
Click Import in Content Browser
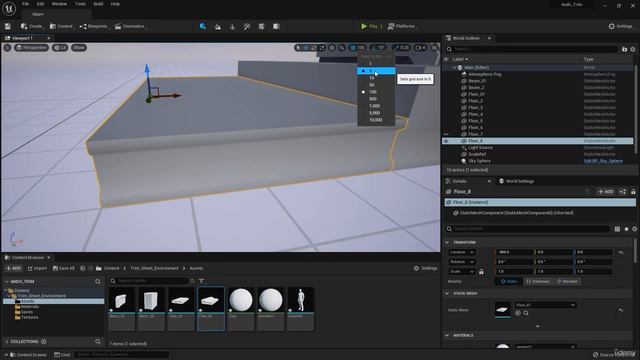pyautogui.click(x=37, y=268)
